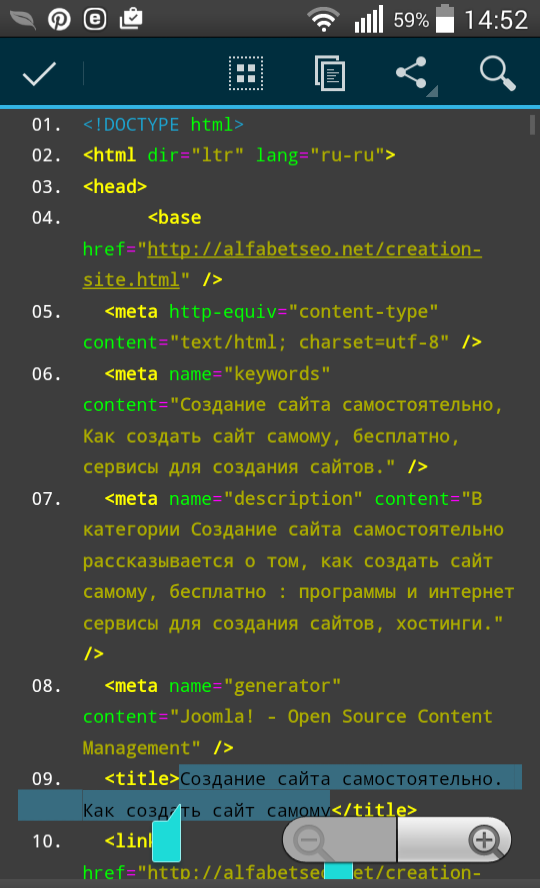This screenshot has height=888, width=540.
Task: Tap the battery status icon
Action: click(445, 19)
